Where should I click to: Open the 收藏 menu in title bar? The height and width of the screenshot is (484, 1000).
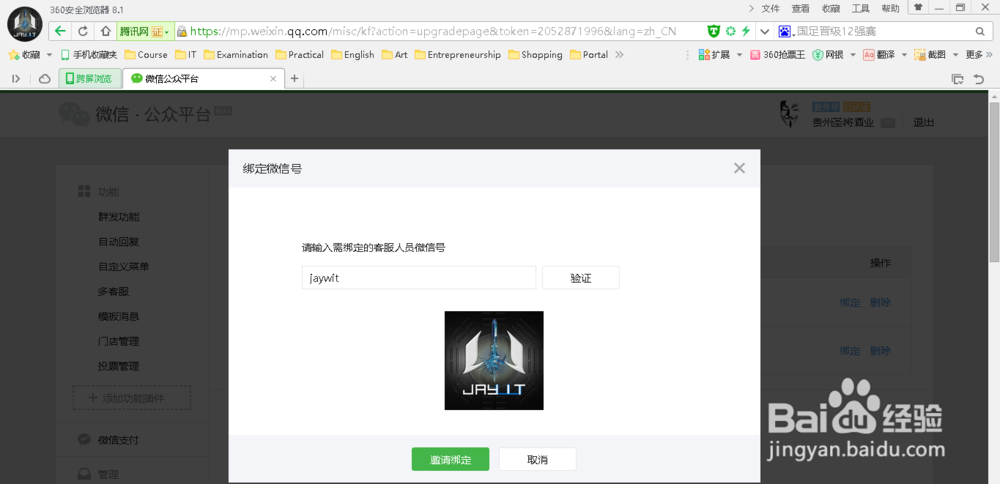click(x=830, y=8)
